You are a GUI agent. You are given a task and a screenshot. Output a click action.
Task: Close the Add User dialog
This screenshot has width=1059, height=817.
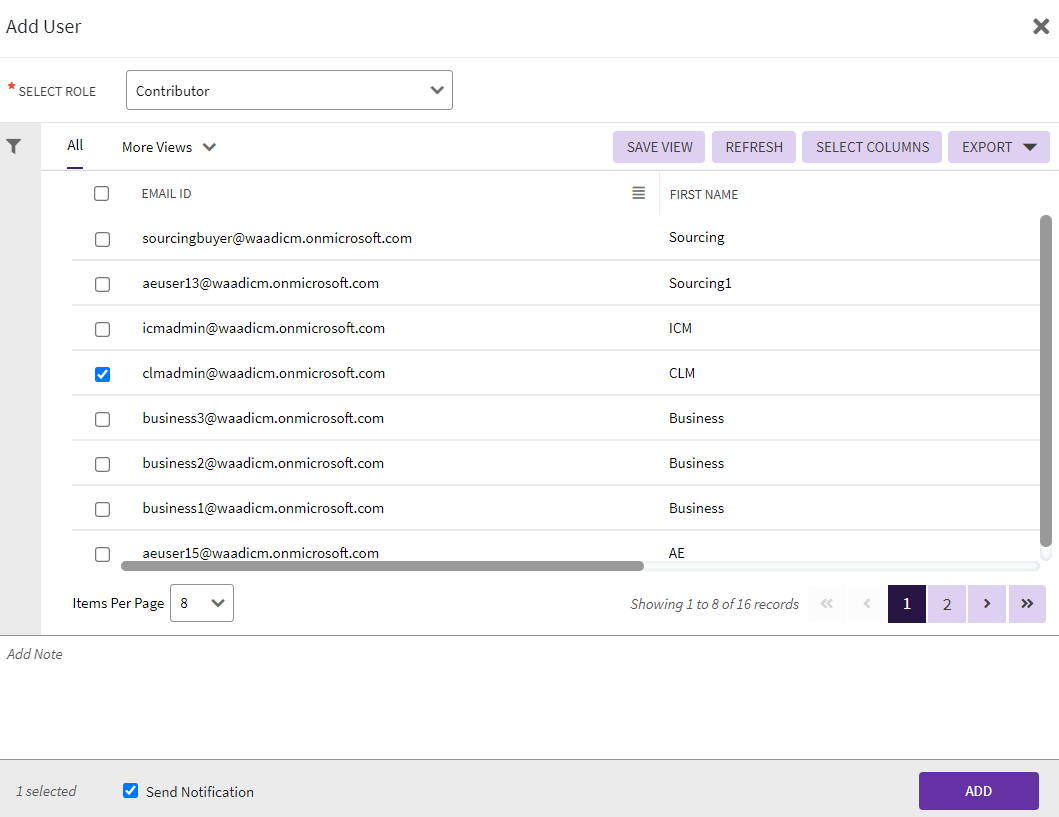click(1040, 27)
